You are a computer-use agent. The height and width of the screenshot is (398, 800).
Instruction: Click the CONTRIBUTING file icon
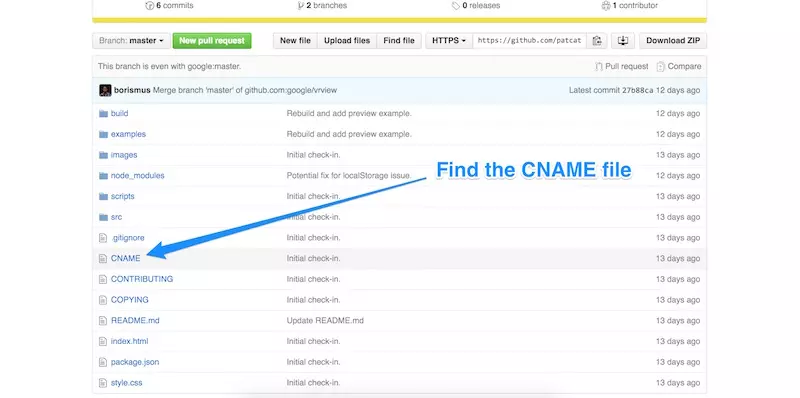103,279
